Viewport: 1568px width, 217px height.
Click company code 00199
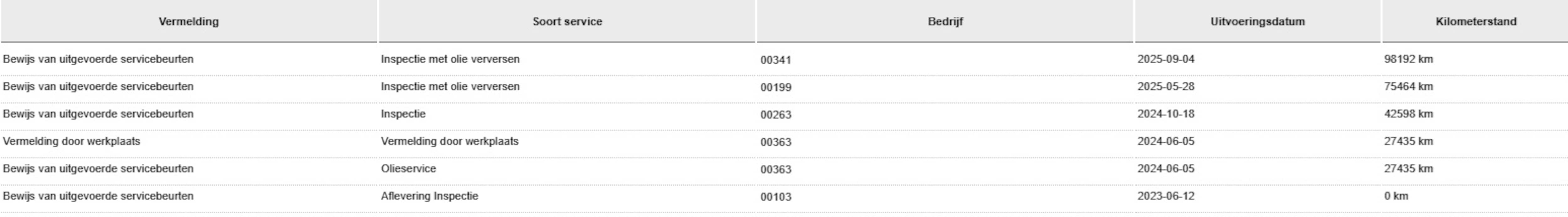click(x=776, y=87)
